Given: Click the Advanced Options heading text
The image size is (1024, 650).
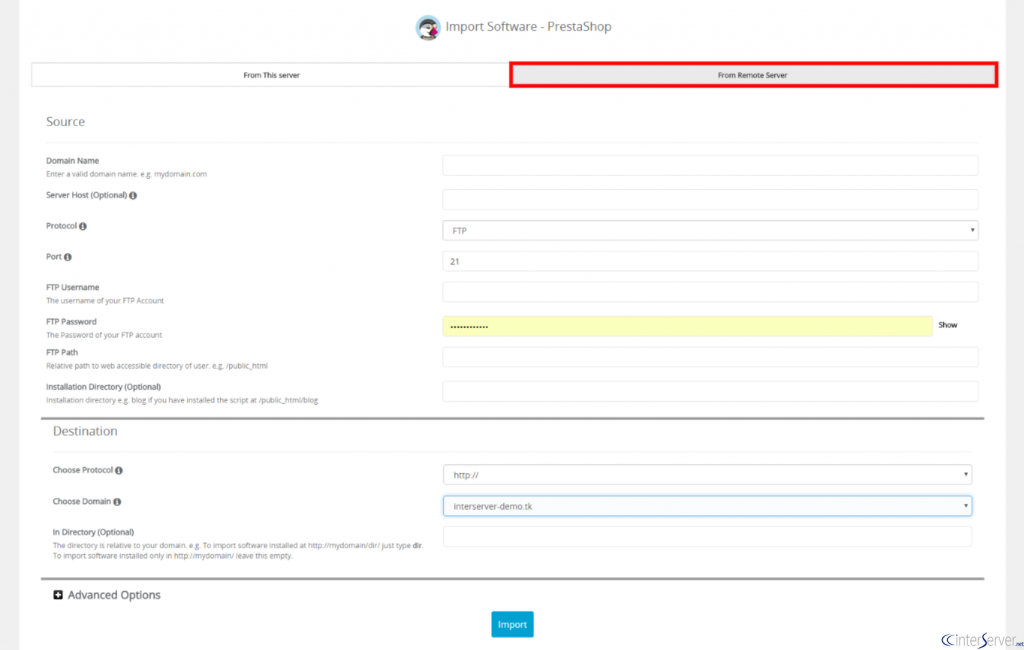Looking at the screenshot, I should [114, 595].
